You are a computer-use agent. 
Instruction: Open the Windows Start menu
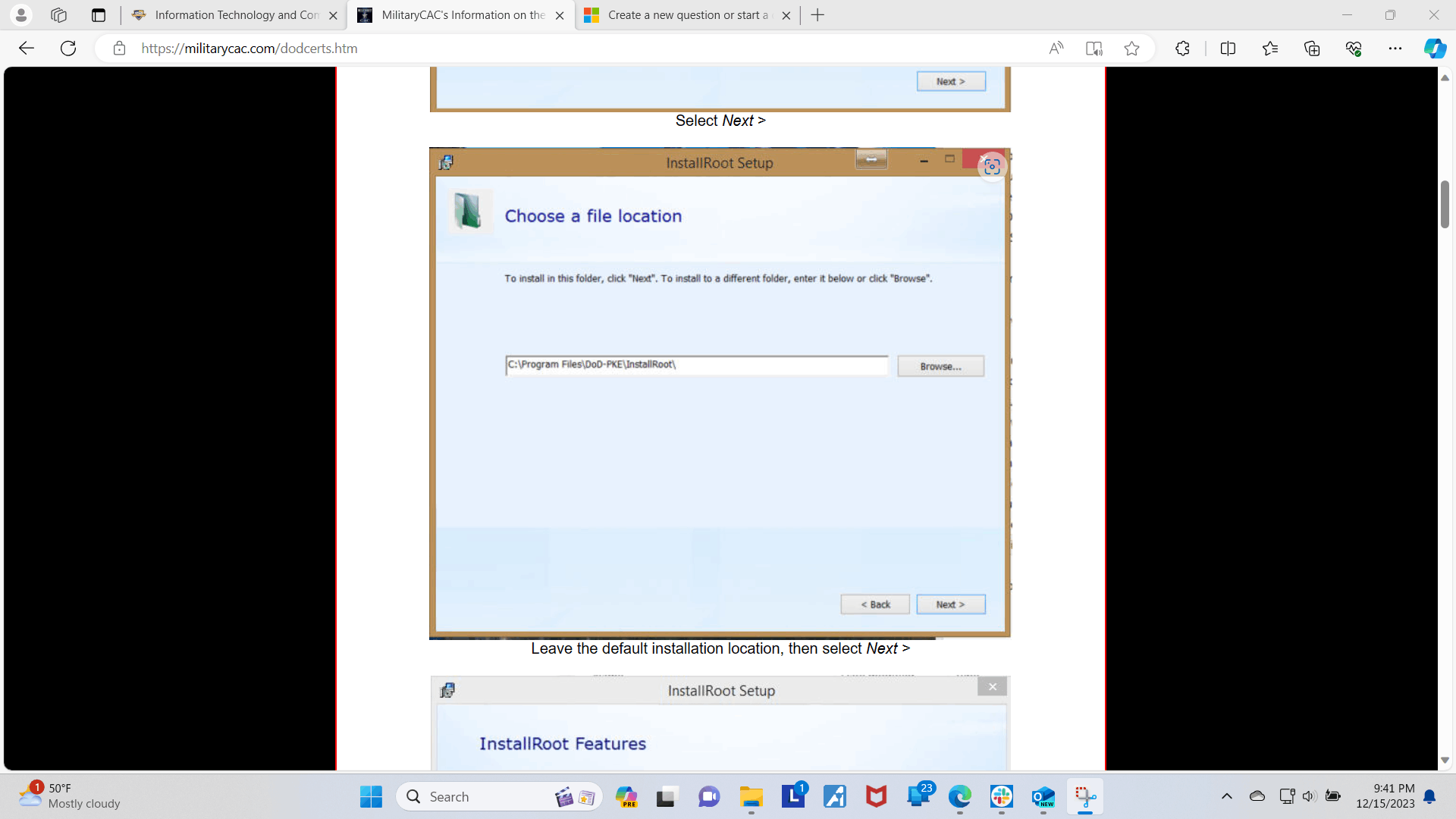click(371, 796)
